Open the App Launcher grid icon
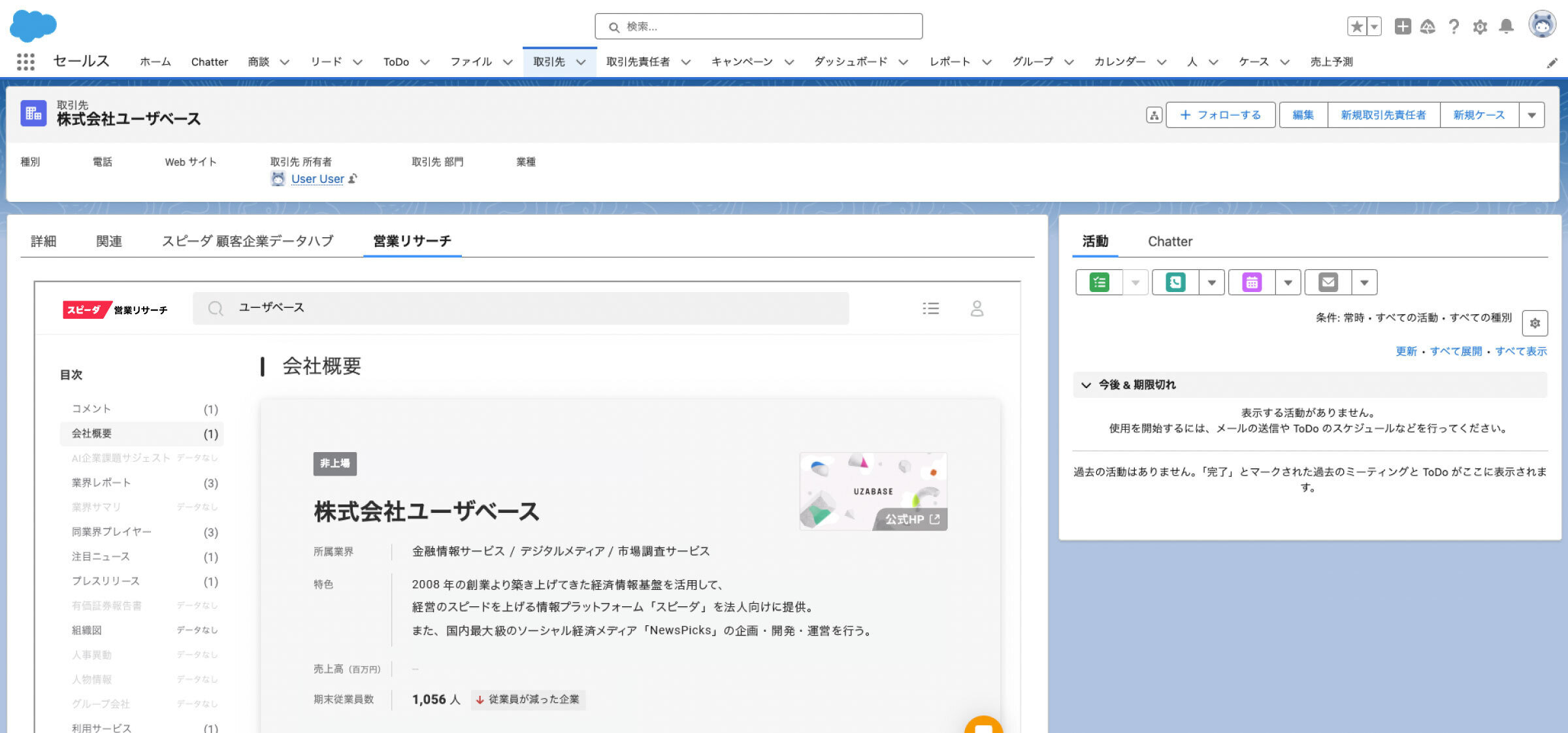 pyautogui.click(x=26, y=61)
